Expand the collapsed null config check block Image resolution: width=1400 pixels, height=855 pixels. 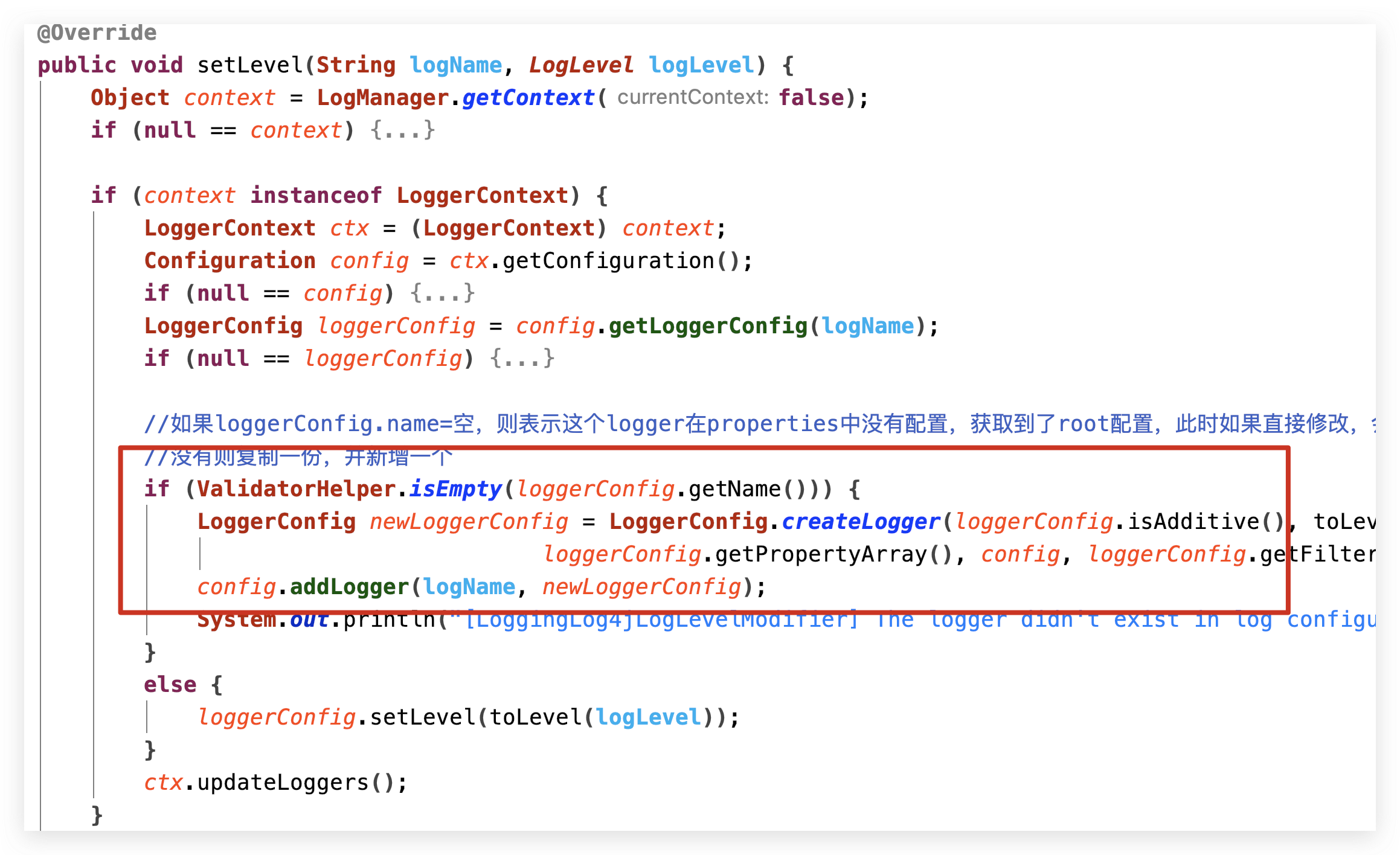tap(442, 293)
